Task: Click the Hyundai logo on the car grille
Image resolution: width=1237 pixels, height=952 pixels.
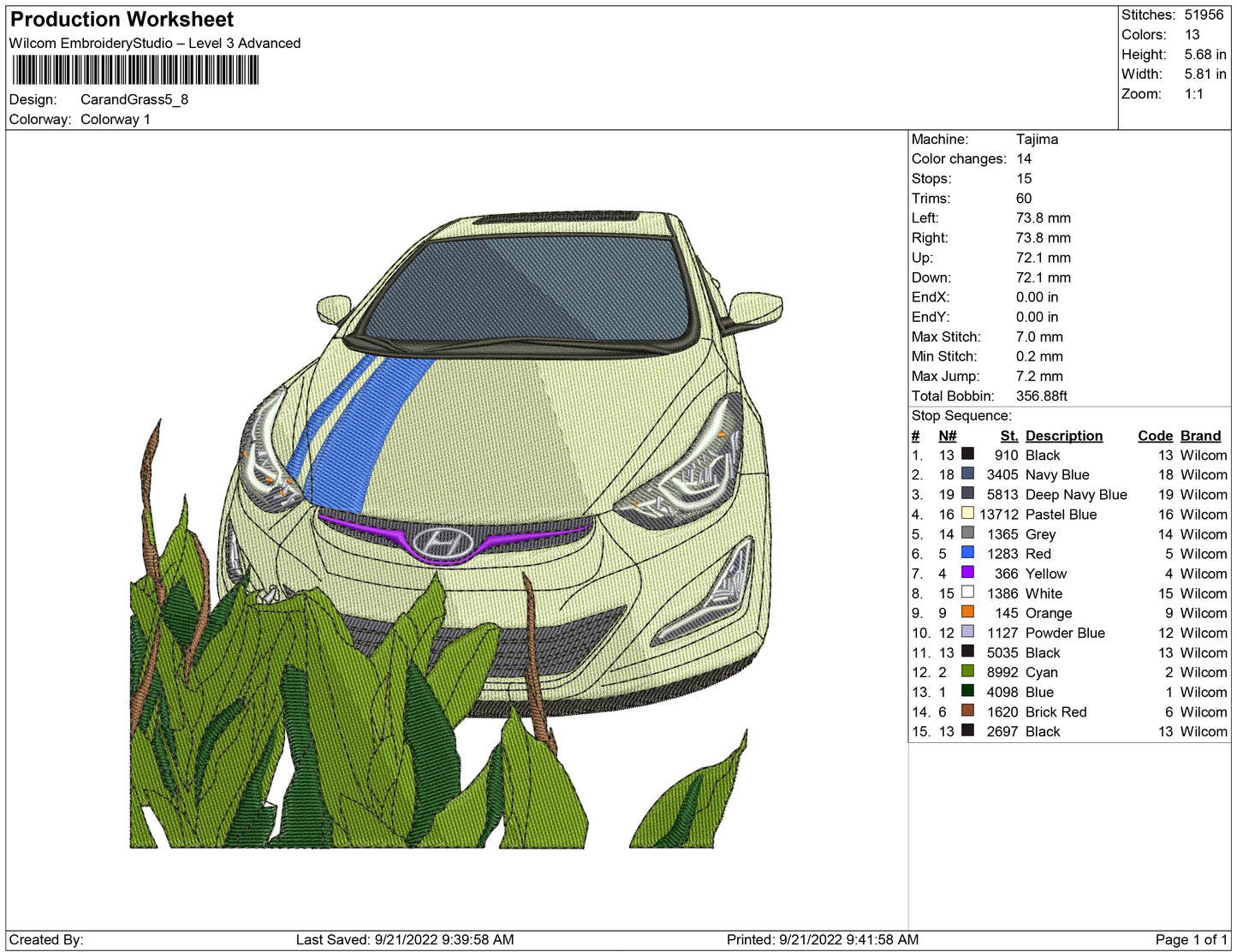Action: click(443, 541)
